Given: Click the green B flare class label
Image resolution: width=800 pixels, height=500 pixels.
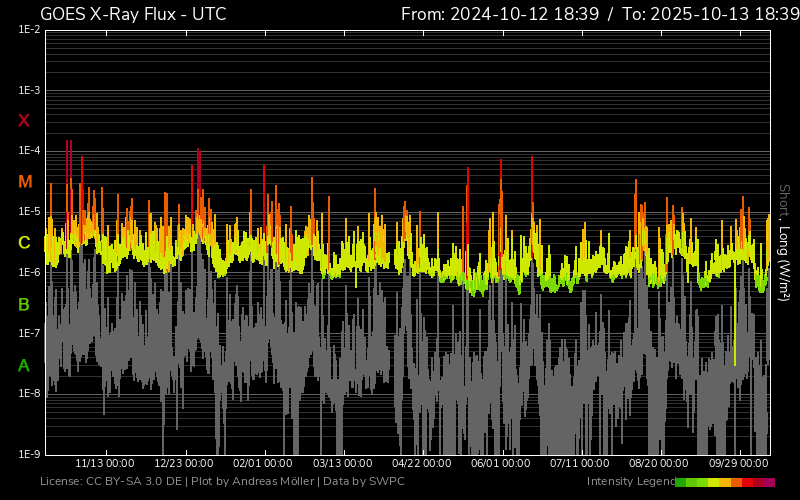Looking at the screenshot, I should point(24,304).
